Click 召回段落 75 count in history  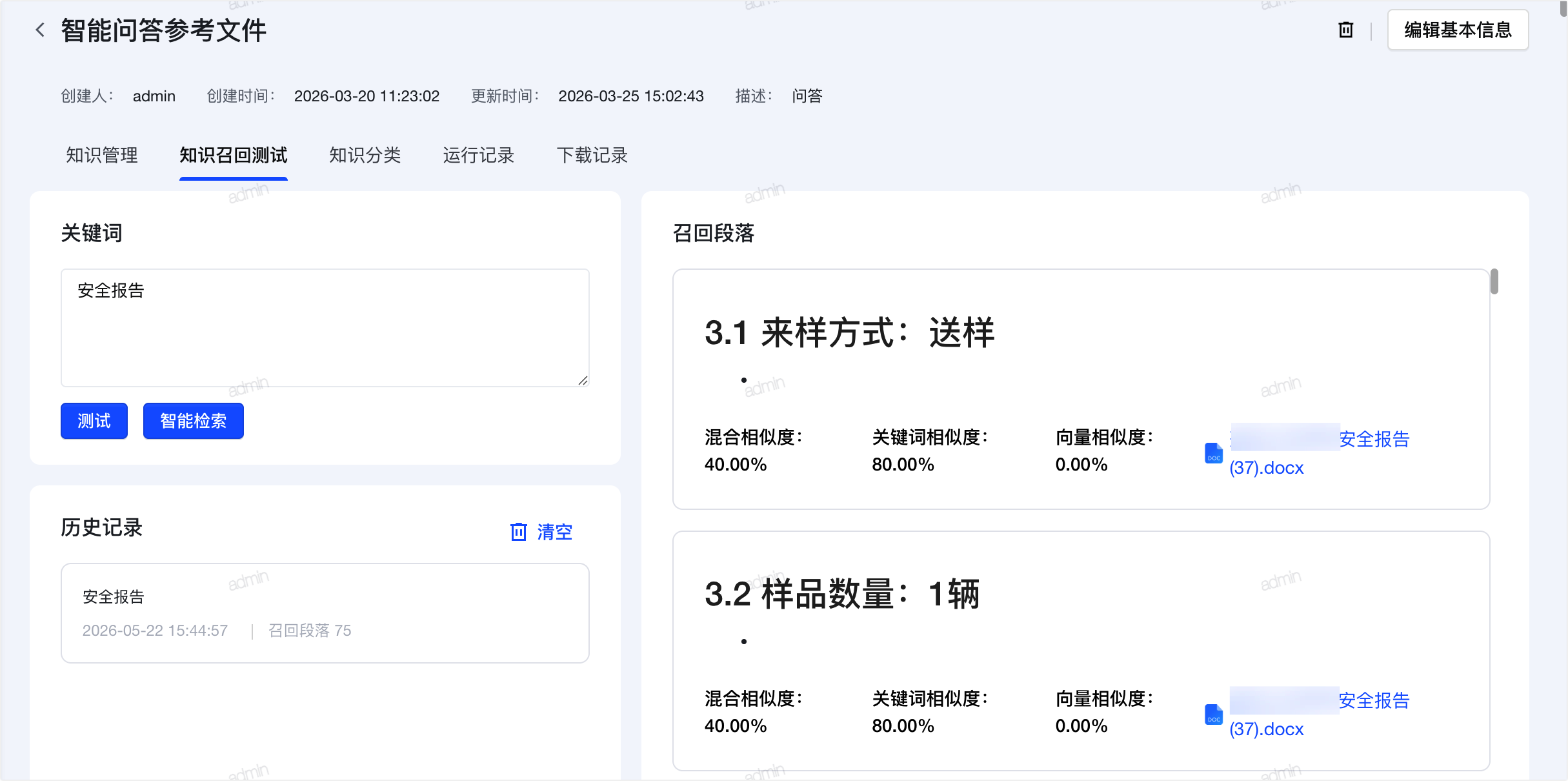[x=310, y=631]
